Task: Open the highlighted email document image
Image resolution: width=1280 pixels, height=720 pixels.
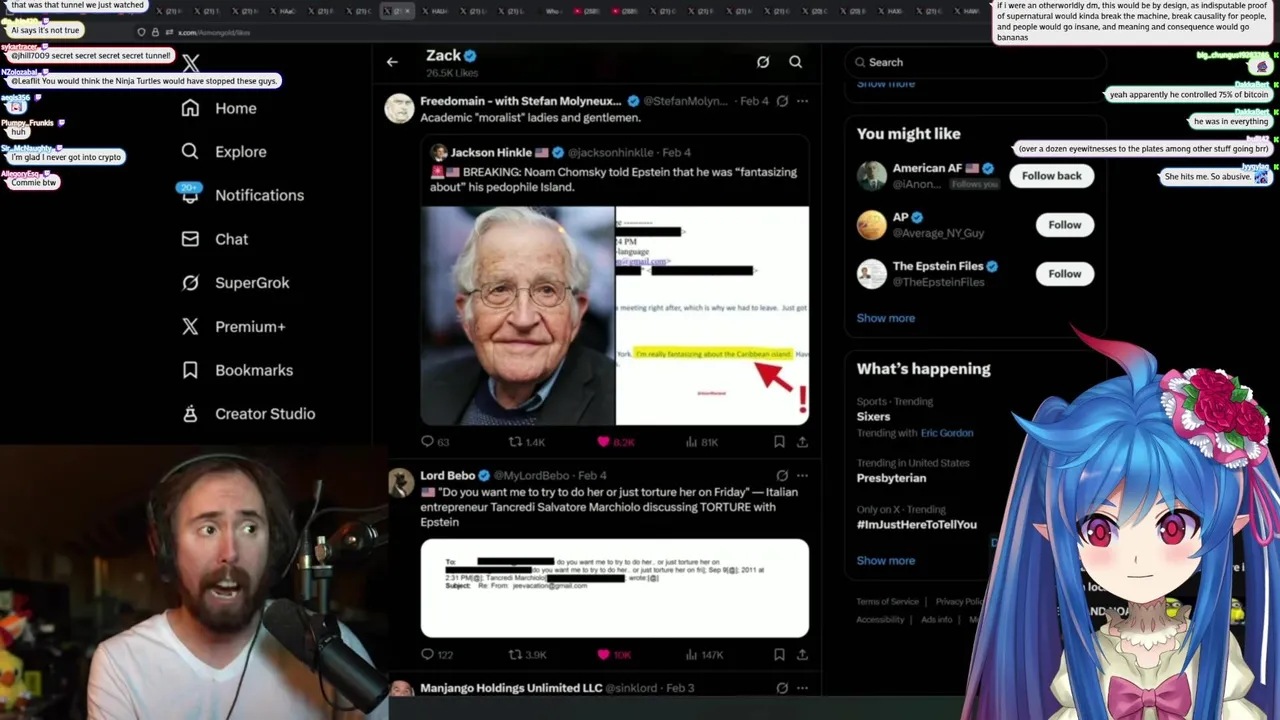Action: 713,316
